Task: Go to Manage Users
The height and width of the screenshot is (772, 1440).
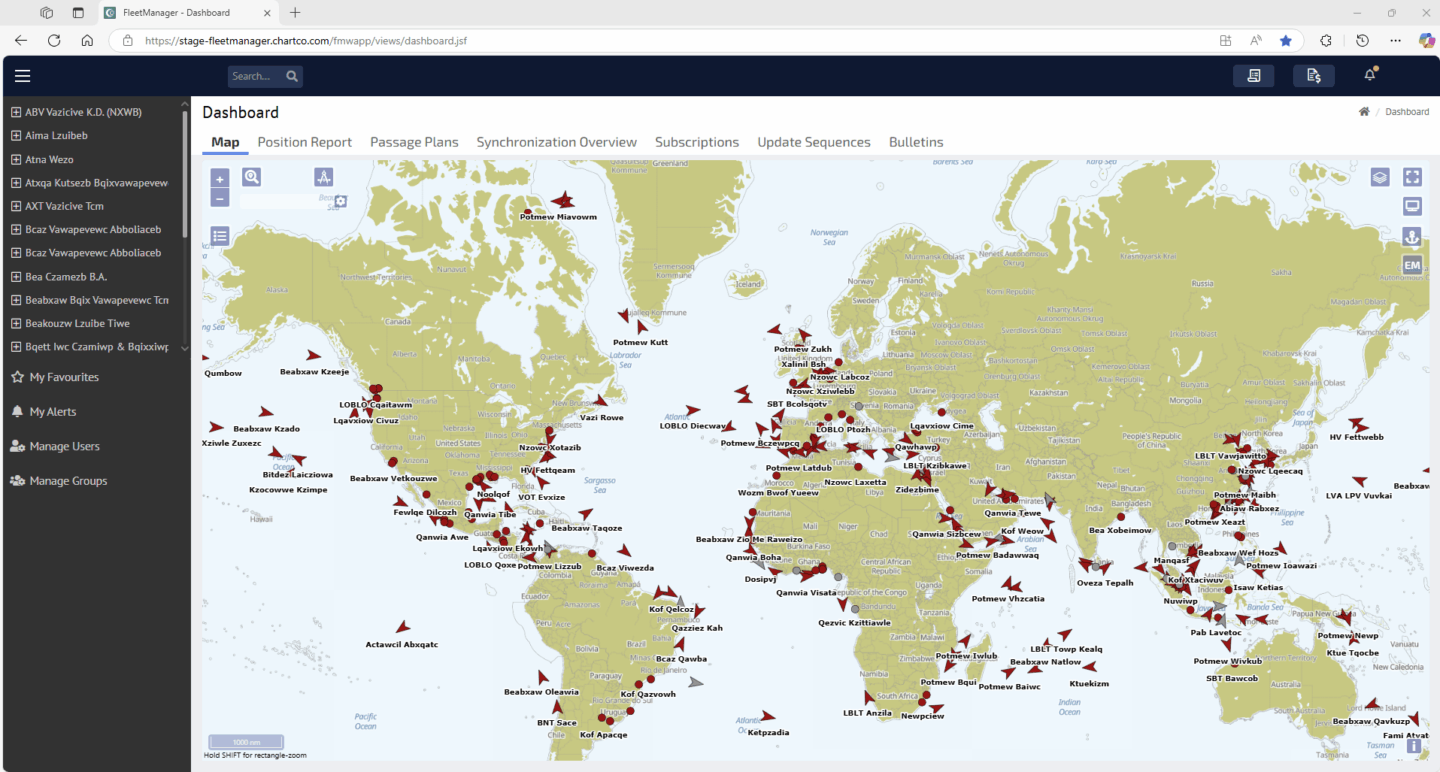Action: [x=64, y=446]
